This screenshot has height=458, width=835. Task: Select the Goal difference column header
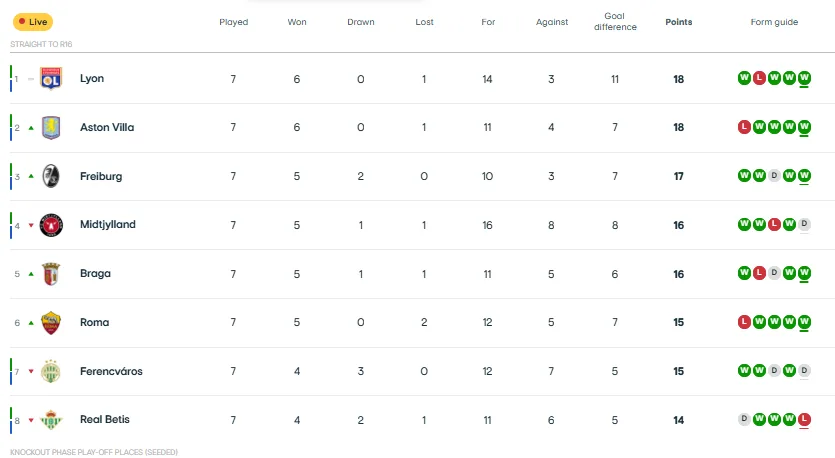pos(615,22)
